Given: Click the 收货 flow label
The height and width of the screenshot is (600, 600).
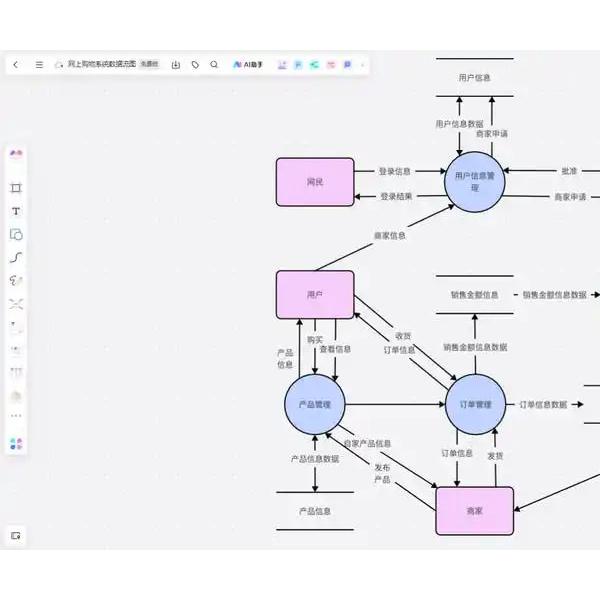Looking at the screenshot, I should tap(403, 336).
